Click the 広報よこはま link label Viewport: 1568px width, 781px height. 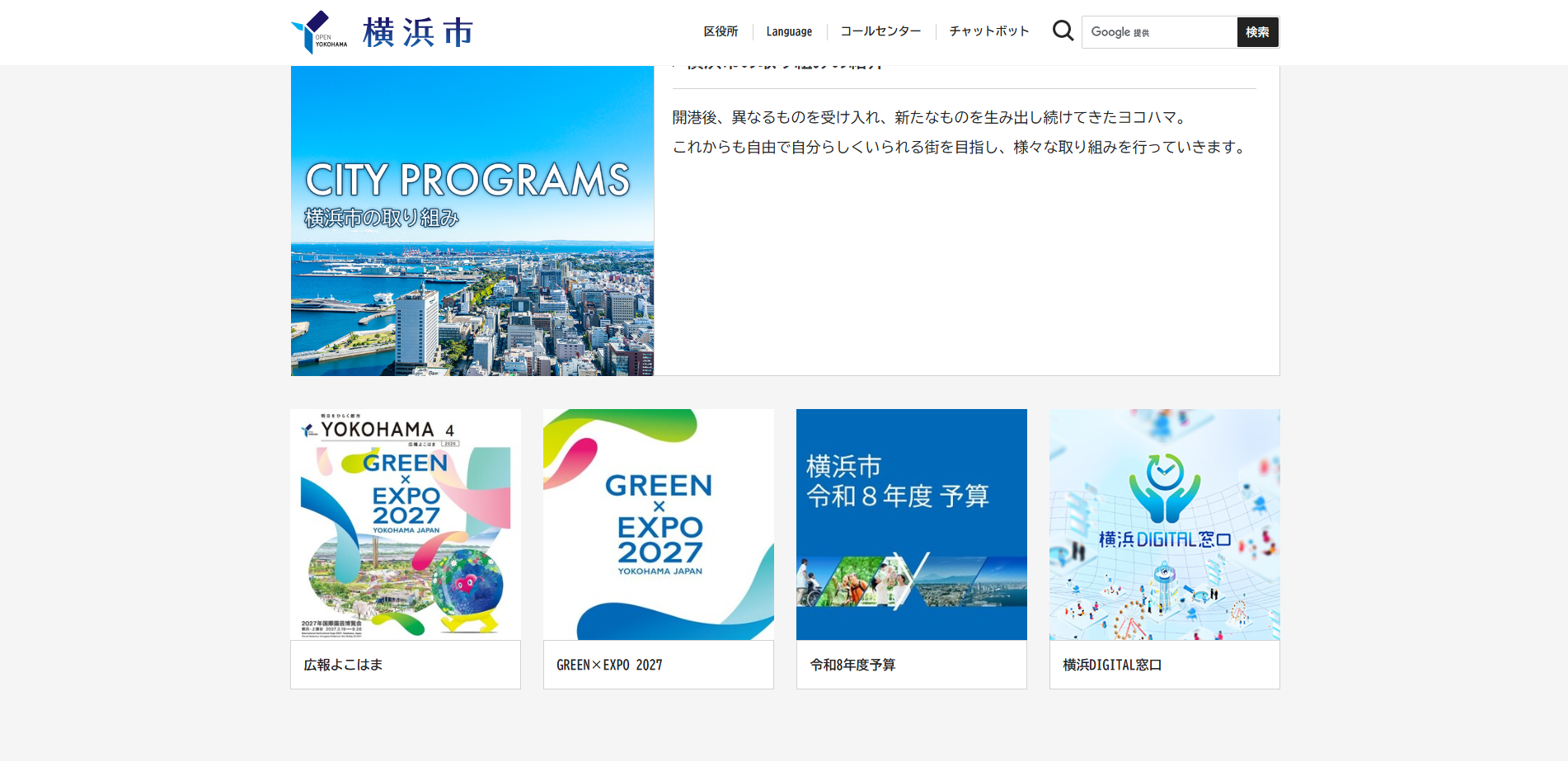point(343,665)
